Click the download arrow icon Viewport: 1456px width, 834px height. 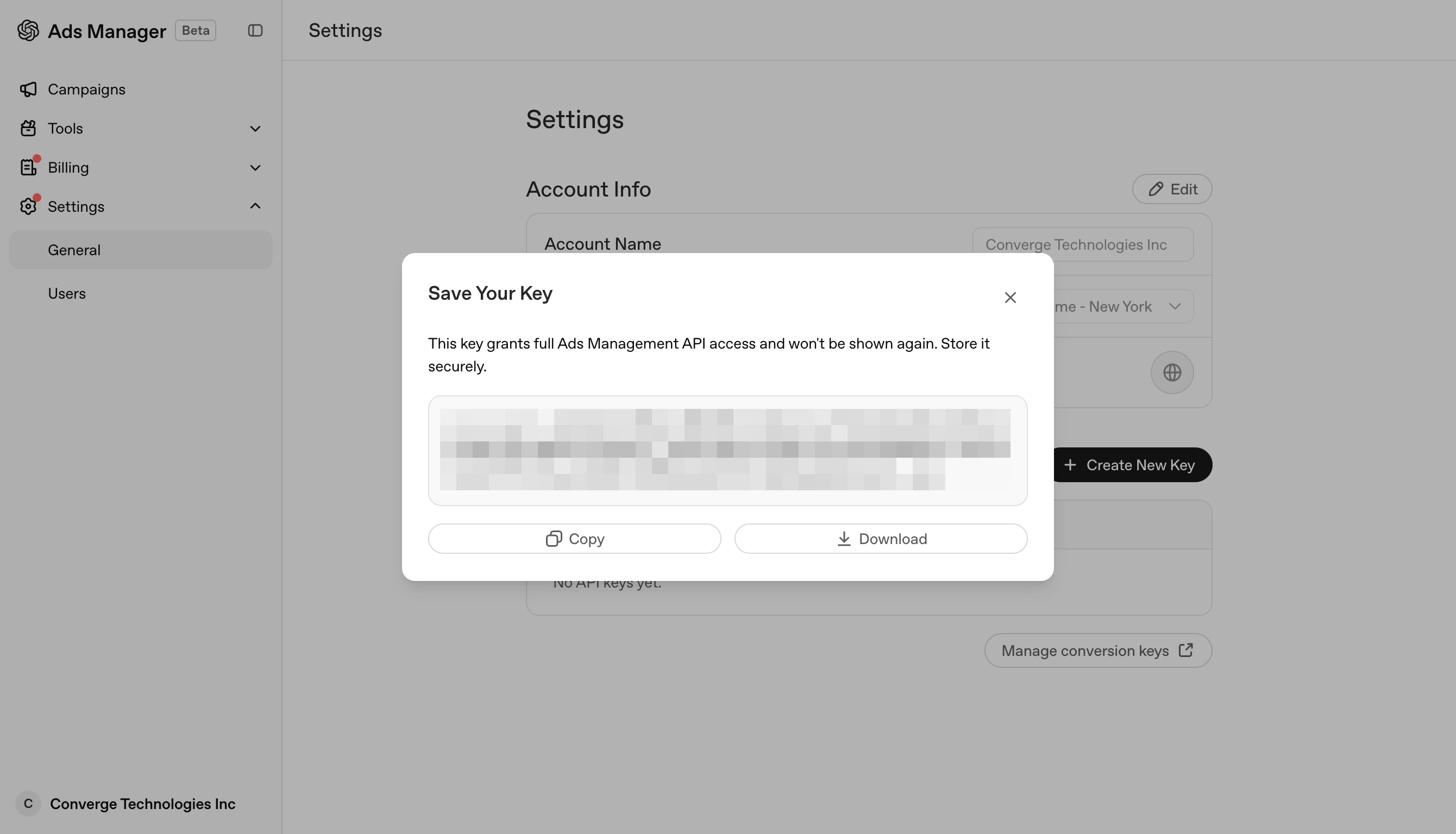click(844, 539)
